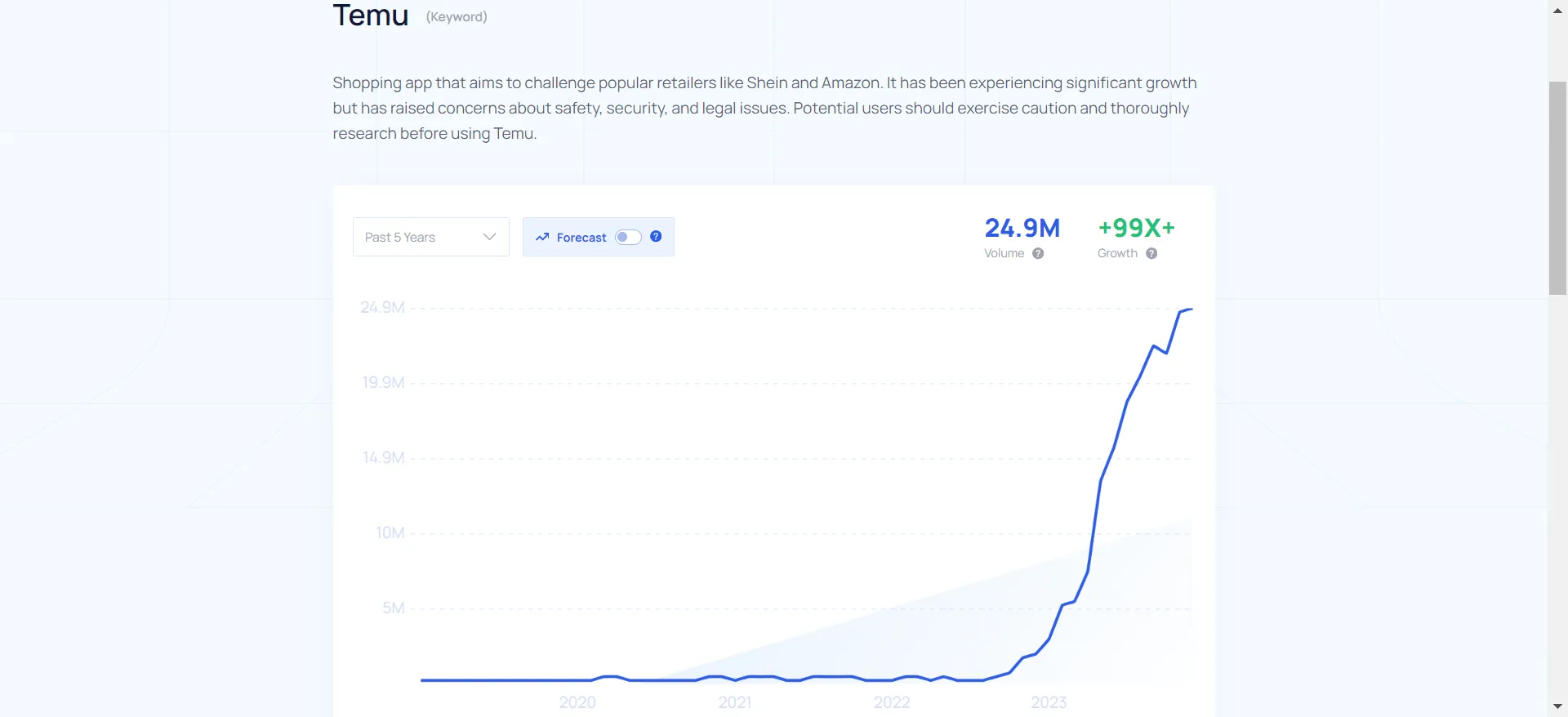Click the 2020 x-axis label
The width and height of the screenshot is (1568, 717).
pos(577,702)
